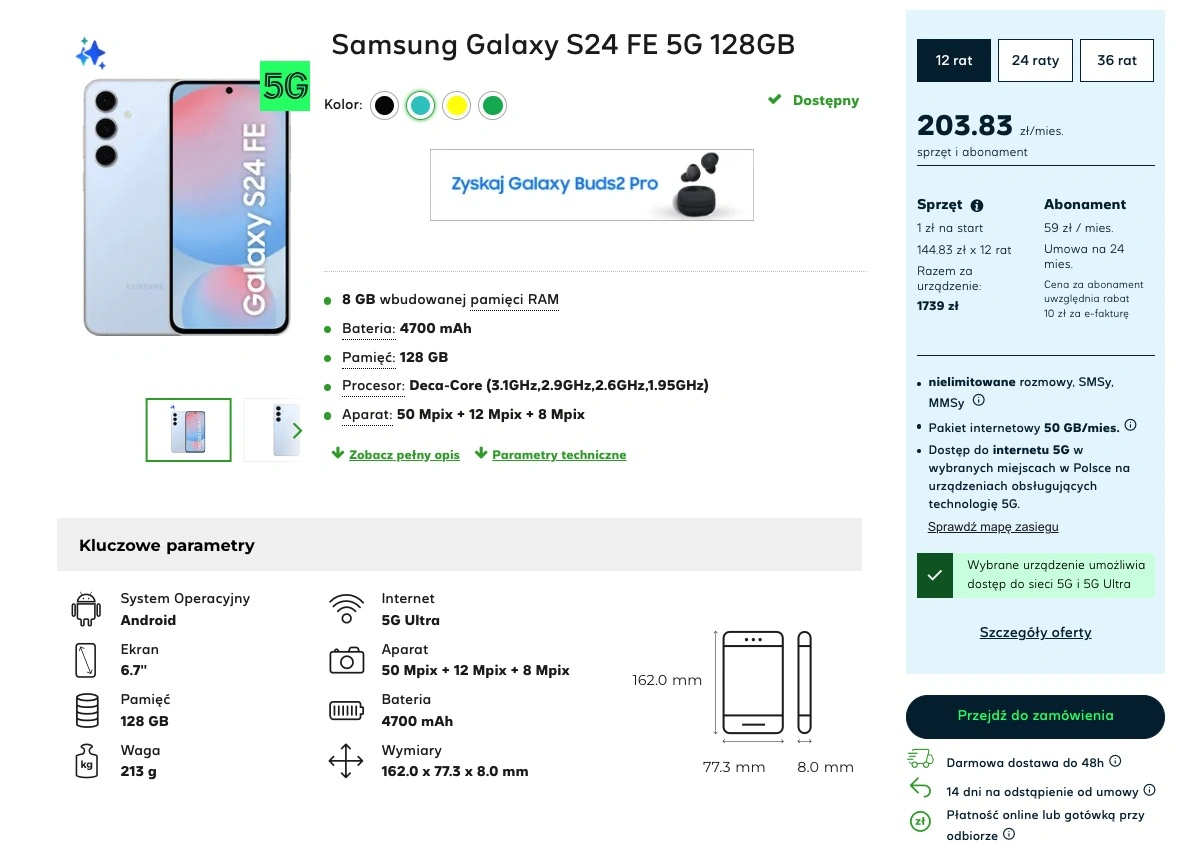
Task: Select the green color option
Action: 493,105
